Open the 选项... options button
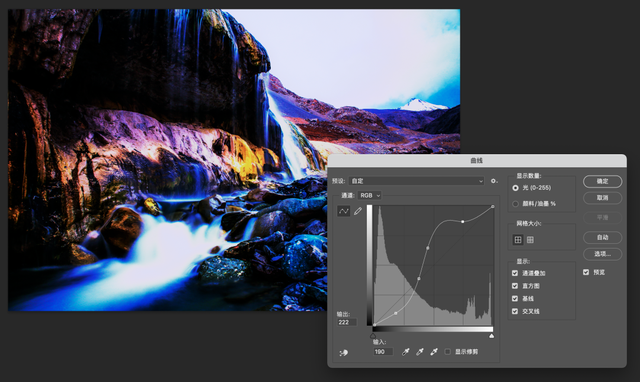Viewport: 640px width, 382px height. tap(602, 254)
